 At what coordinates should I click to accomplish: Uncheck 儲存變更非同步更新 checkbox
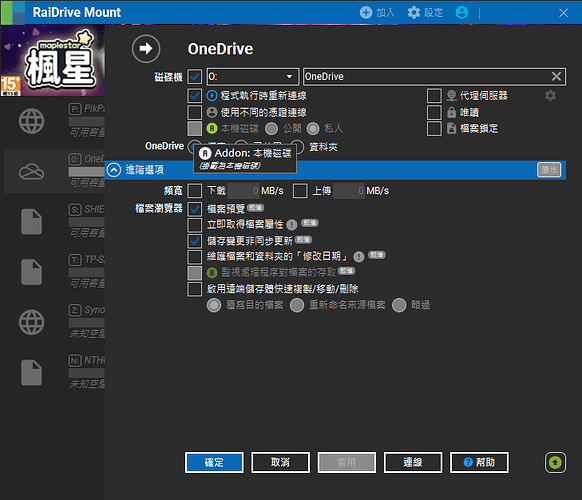[x=195, y=241]
